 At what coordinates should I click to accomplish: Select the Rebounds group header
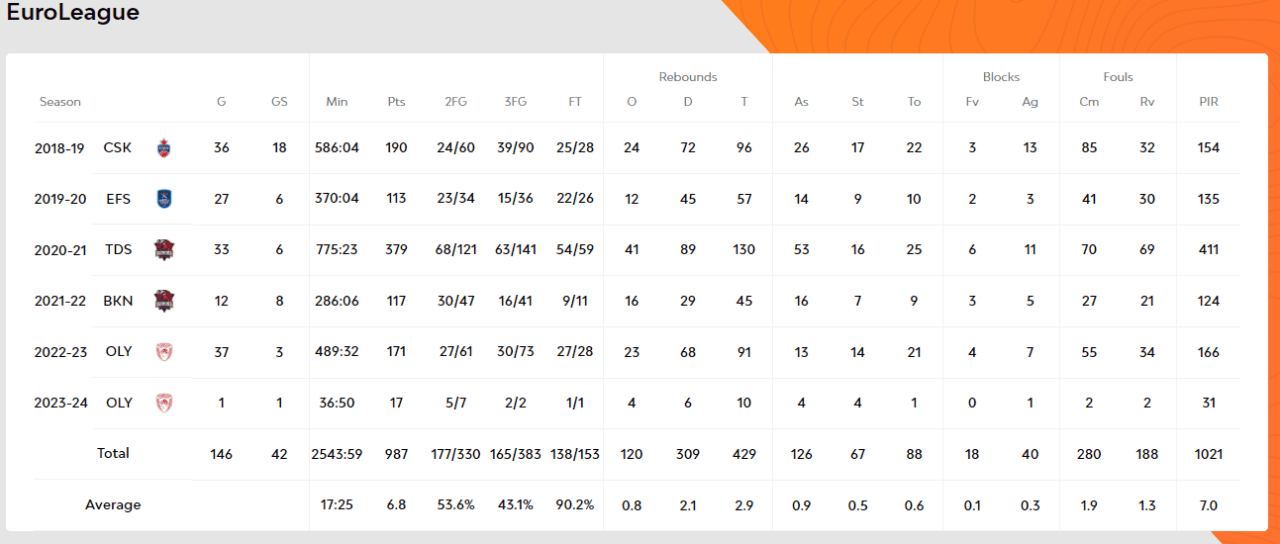tap(687, 77)
